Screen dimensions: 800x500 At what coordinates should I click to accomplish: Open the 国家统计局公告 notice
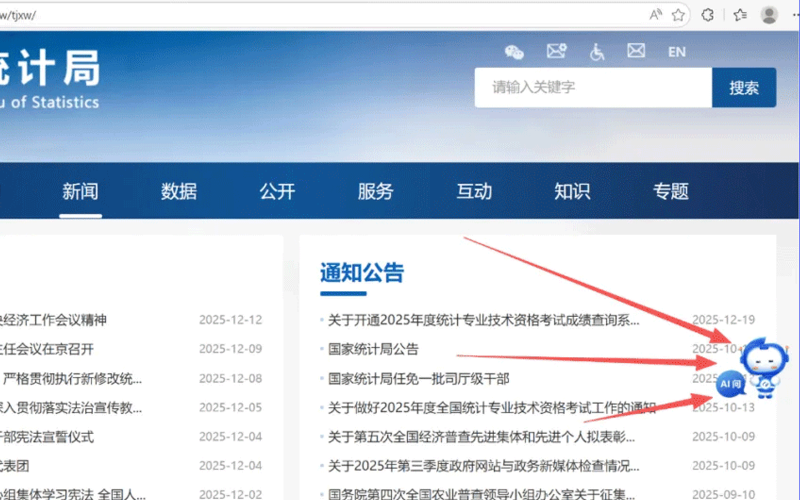pos(373,349)
